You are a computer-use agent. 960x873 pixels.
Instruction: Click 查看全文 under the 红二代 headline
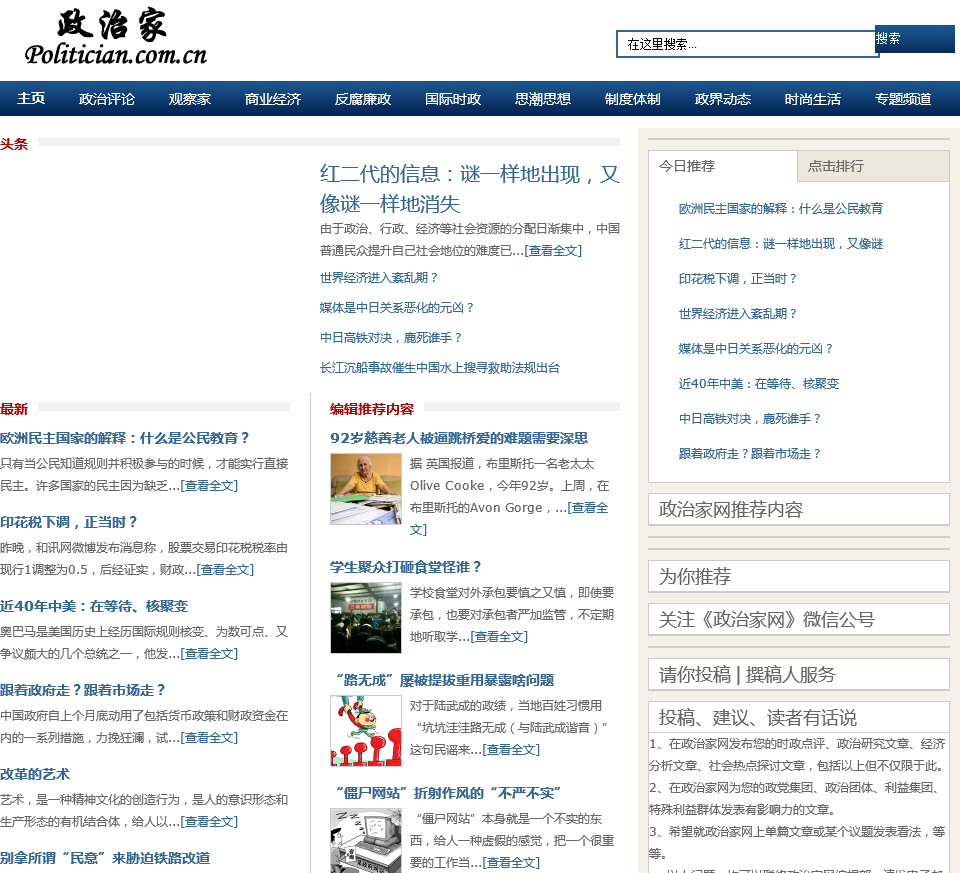(x=553, y=250)
